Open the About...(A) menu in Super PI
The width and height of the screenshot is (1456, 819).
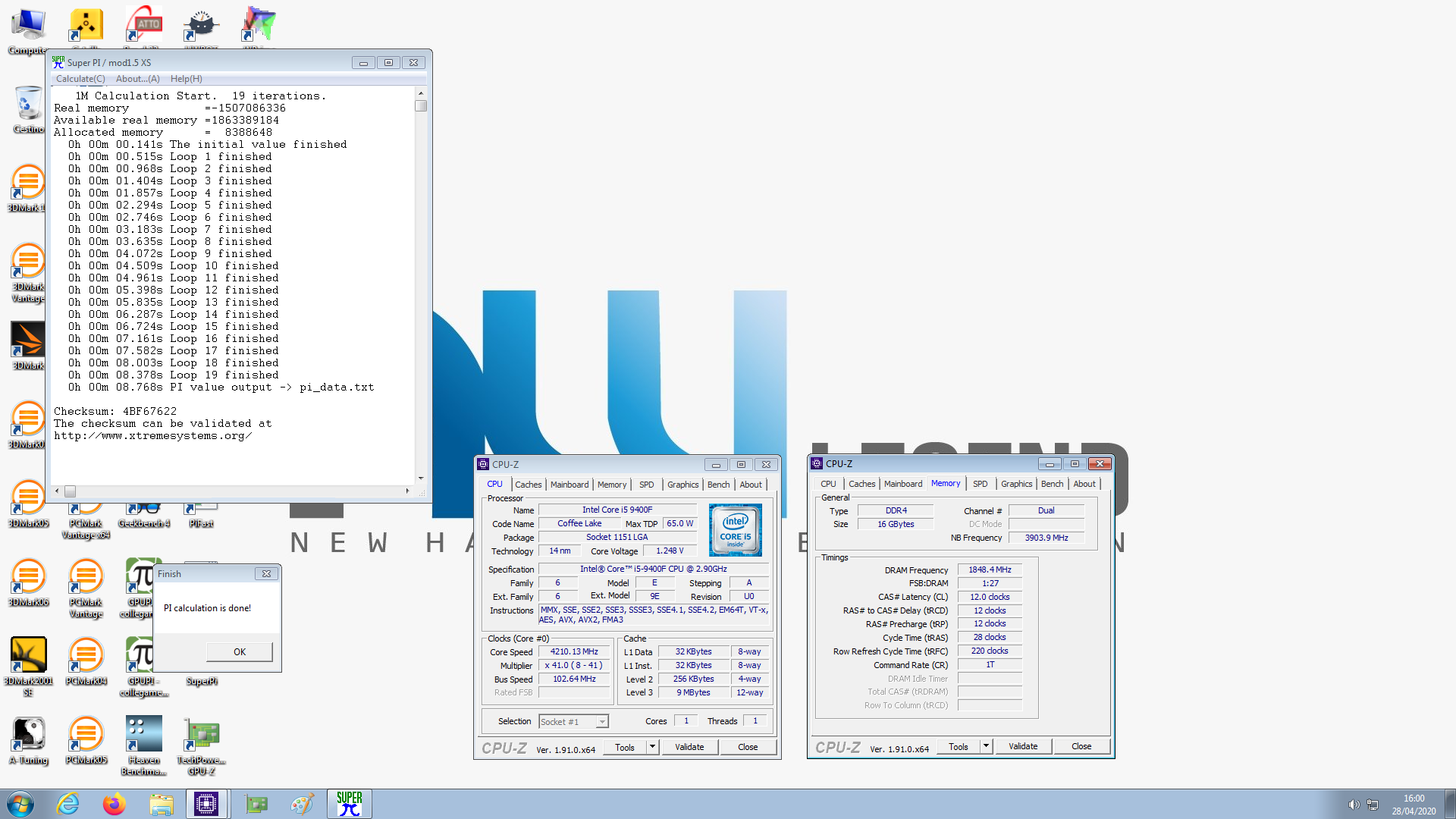click(x=138, y=79)
